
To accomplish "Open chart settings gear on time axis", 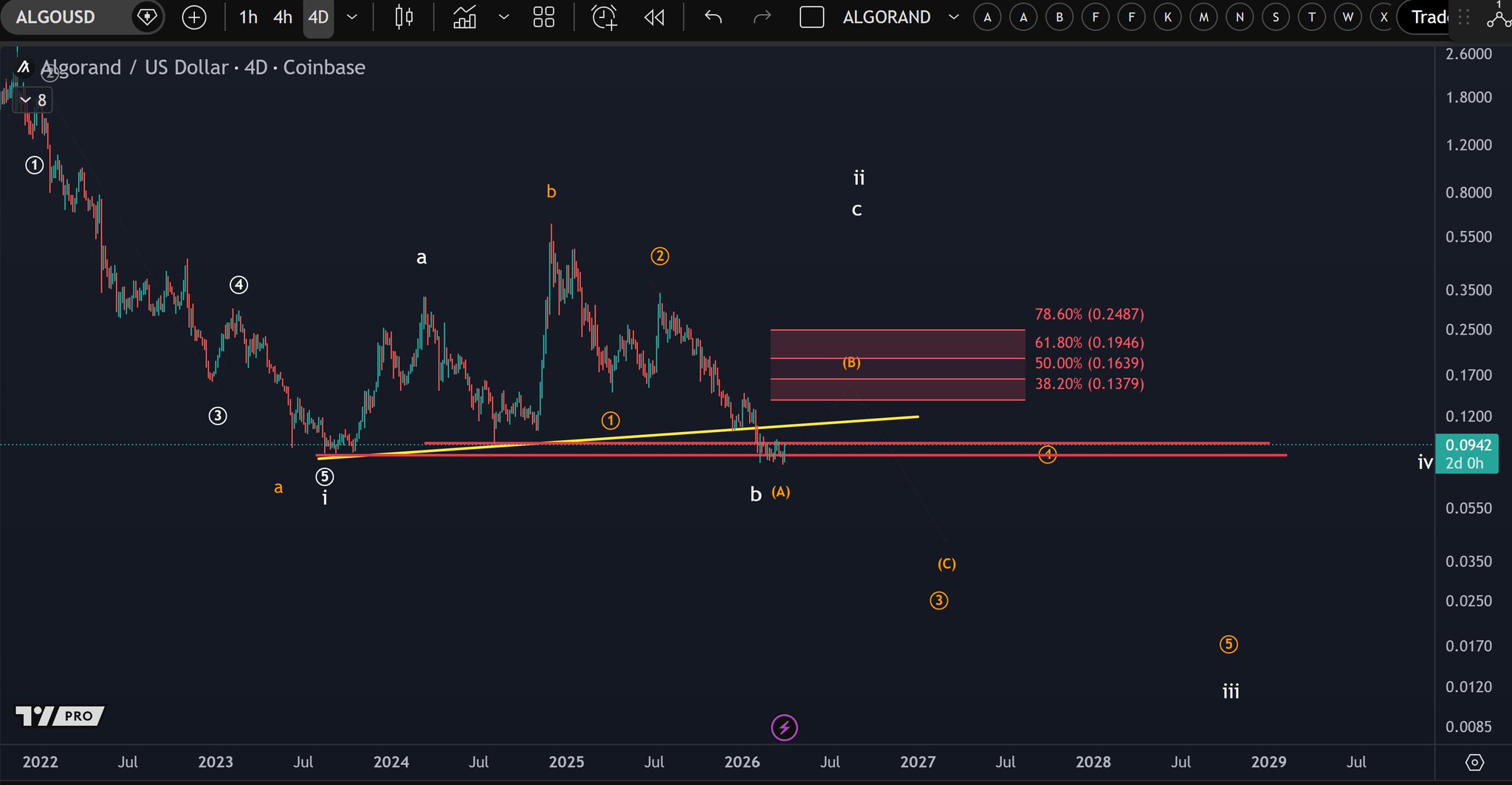I will click(1474, 762).
